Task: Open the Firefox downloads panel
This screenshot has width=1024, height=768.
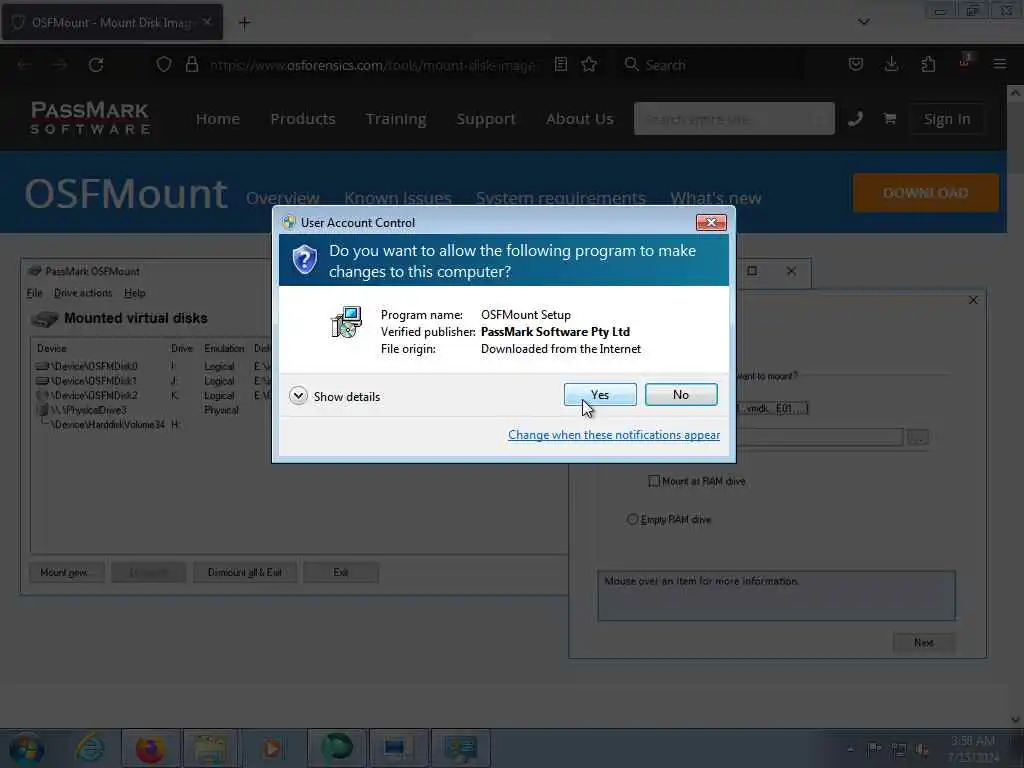Action: click(x=891, y=64)
